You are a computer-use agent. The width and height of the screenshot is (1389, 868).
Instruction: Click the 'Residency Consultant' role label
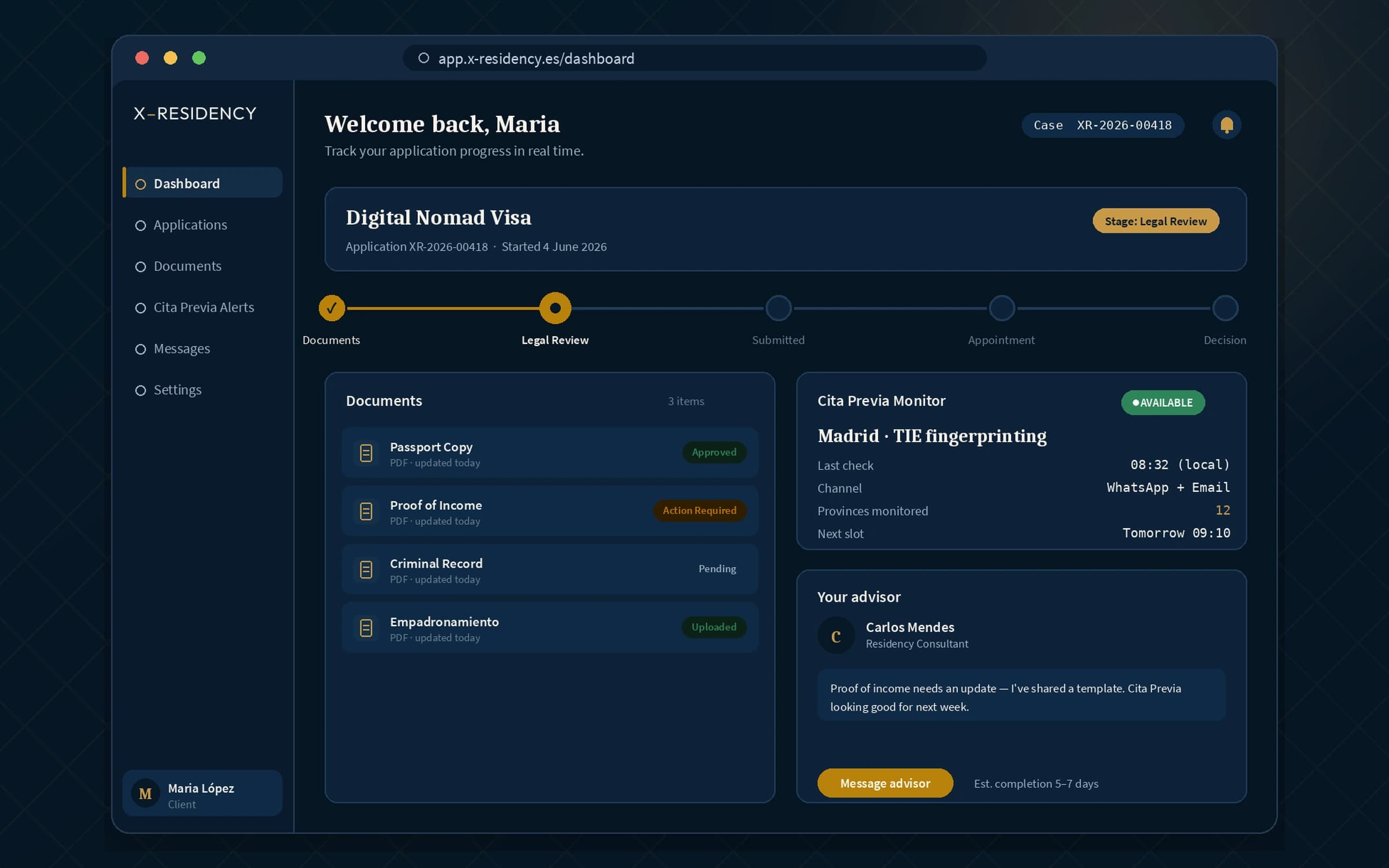pyautogui.click(x=917, y=644)
